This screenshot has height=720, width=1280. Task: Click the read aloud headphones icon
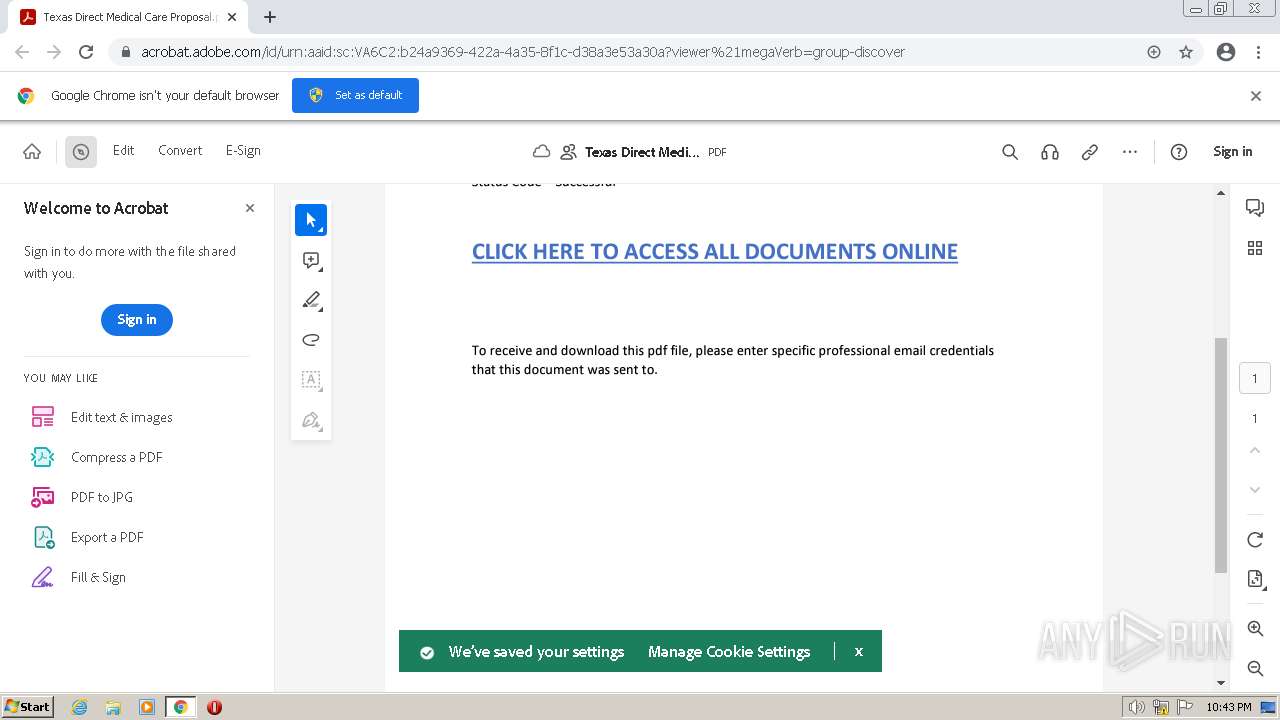tap(1050, 152)
